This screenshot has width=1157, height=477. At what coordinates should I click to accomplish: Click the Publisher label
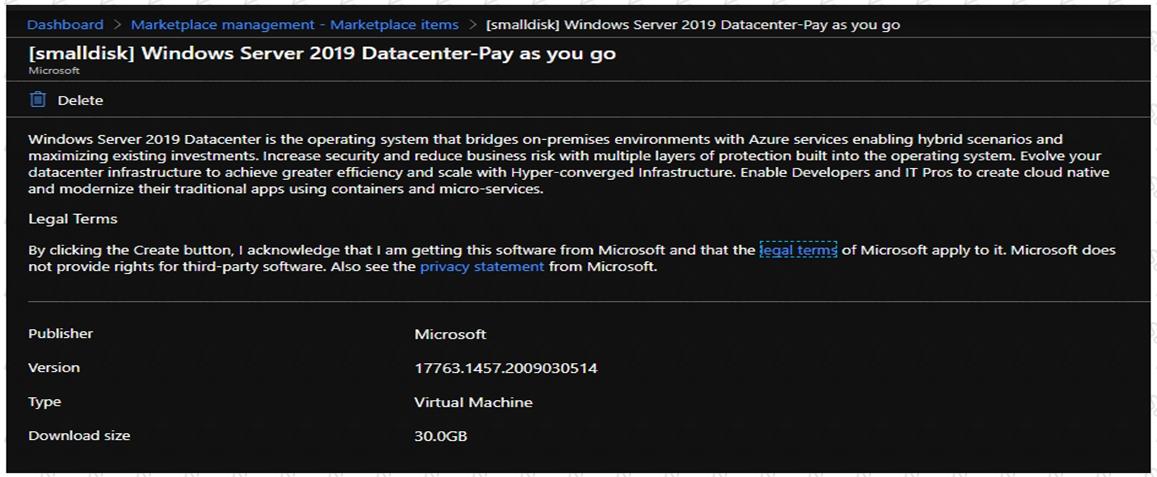click(61, 334)
